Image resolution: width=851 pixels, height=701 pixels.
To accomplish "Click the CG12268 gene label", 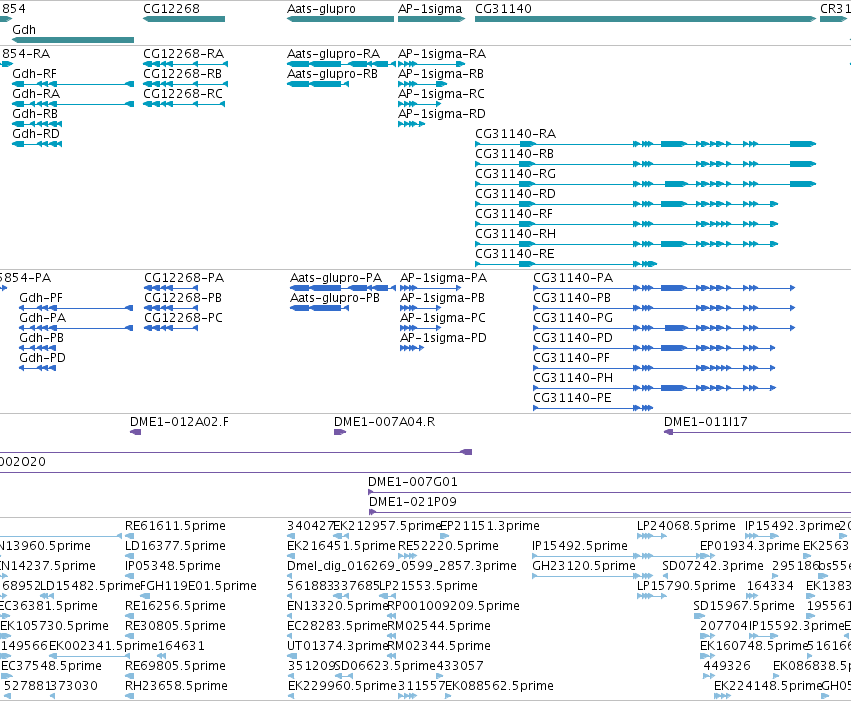I will pos(171,9).
